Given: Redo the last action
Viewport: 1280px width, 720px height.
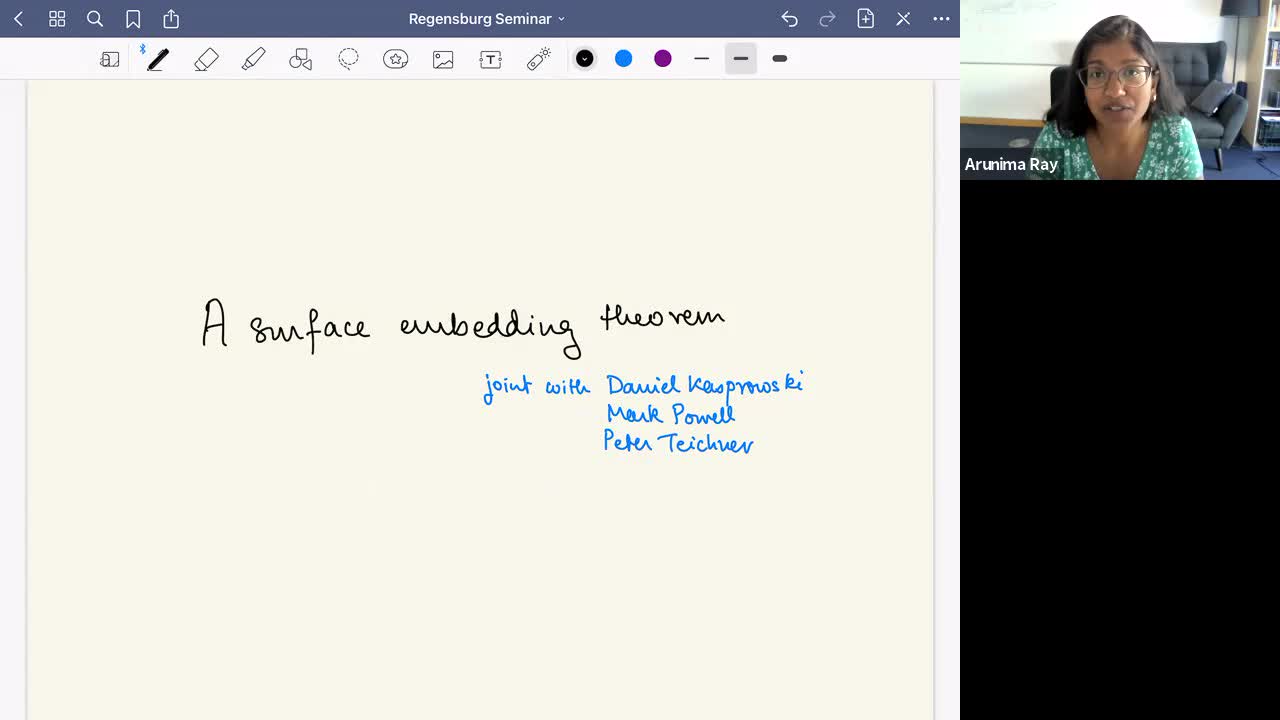Looking at the screenshot, I should 827,19.
